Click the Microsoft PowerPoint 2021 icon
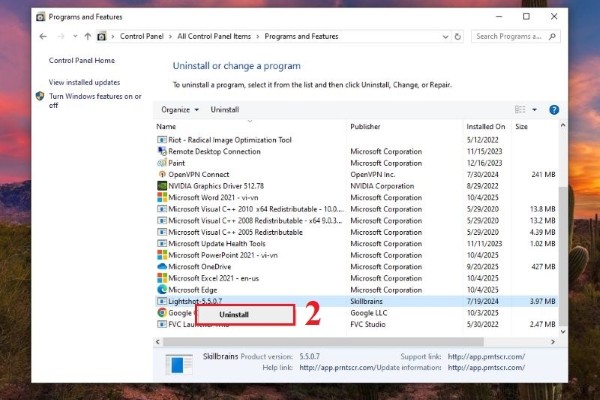Image resolution: width=600 pixels, height=400 pixels. pyautogui.click(x=162, y=255)
